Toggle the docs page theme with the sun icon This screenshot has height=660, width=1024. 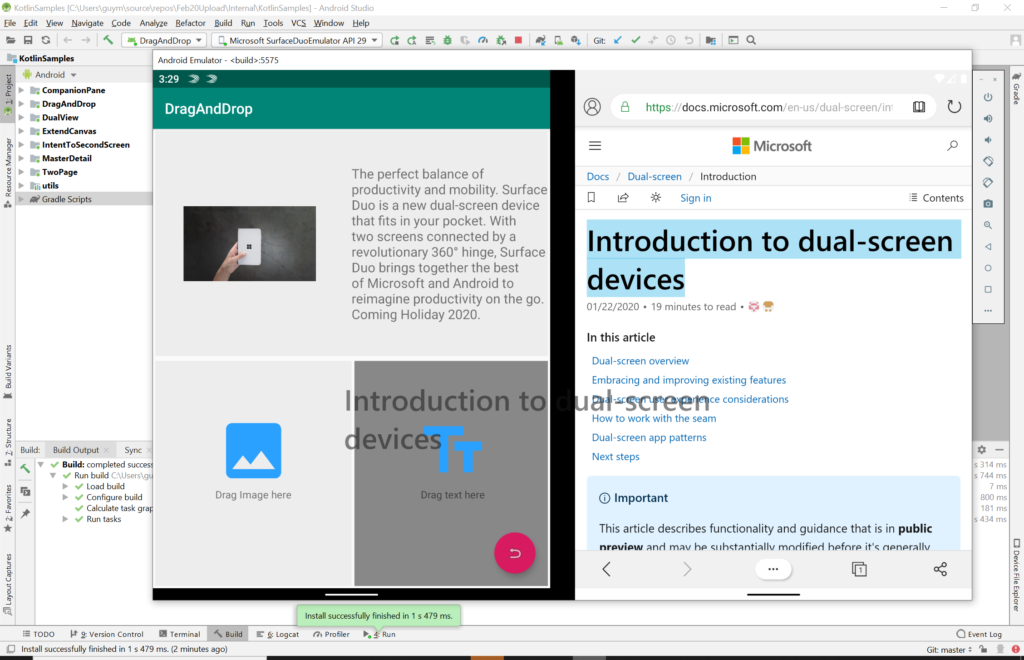pyautogui.click(x=655, y=198)
